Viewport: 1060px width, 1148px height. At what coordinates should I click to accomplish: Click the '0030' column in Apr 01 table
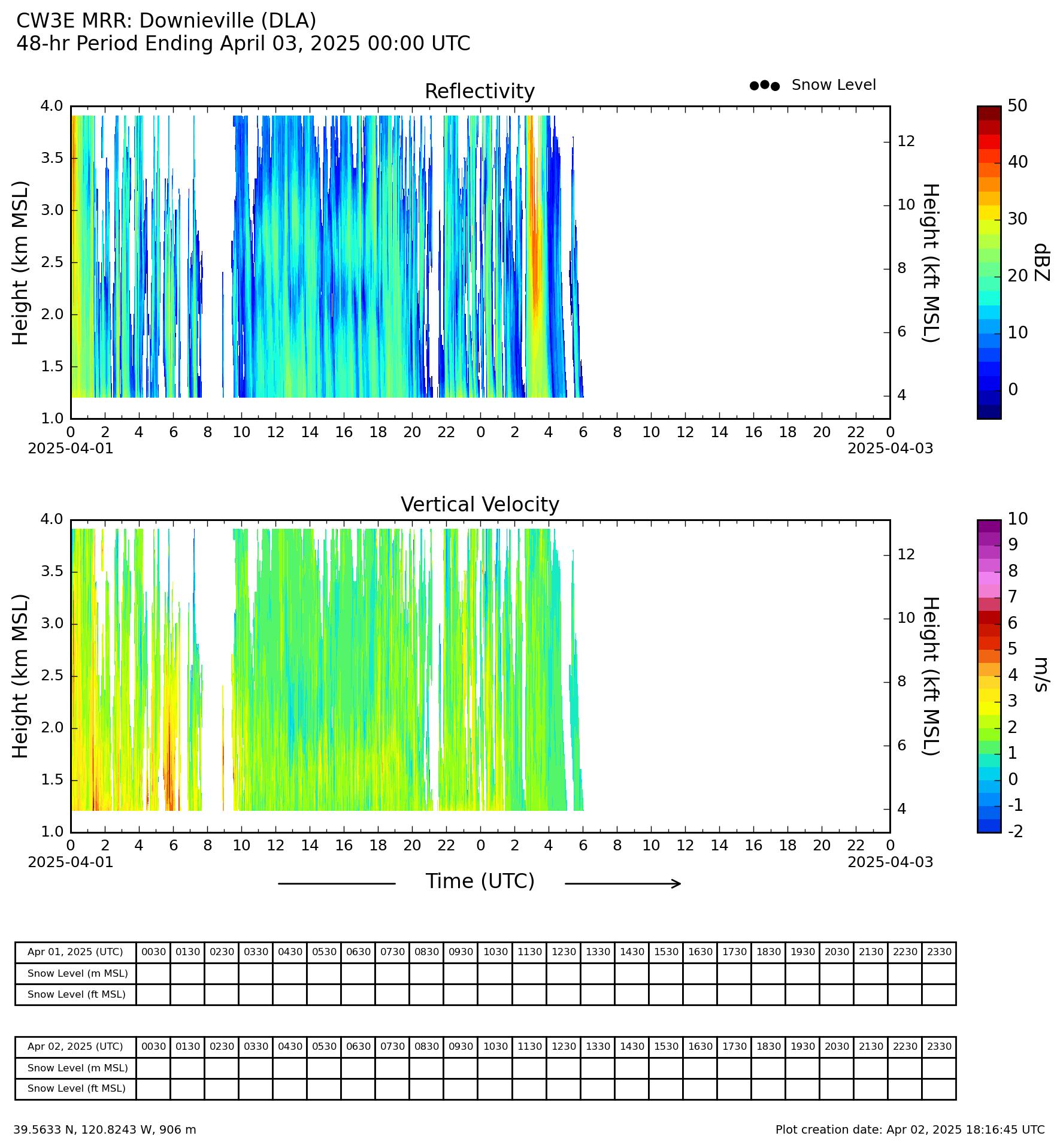coord(153,952)
